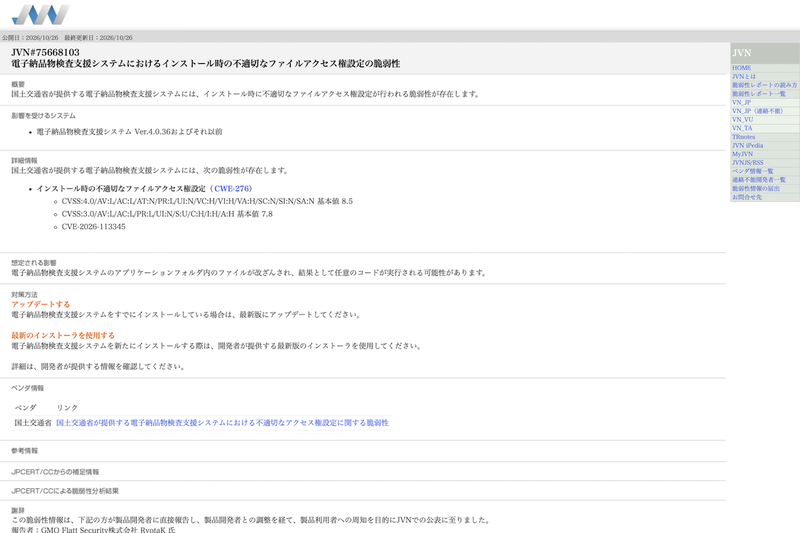The image size is (800, 533).
Task: Open '脆弱性レポート一覧' in the sidebar
Action: point(759,94)
